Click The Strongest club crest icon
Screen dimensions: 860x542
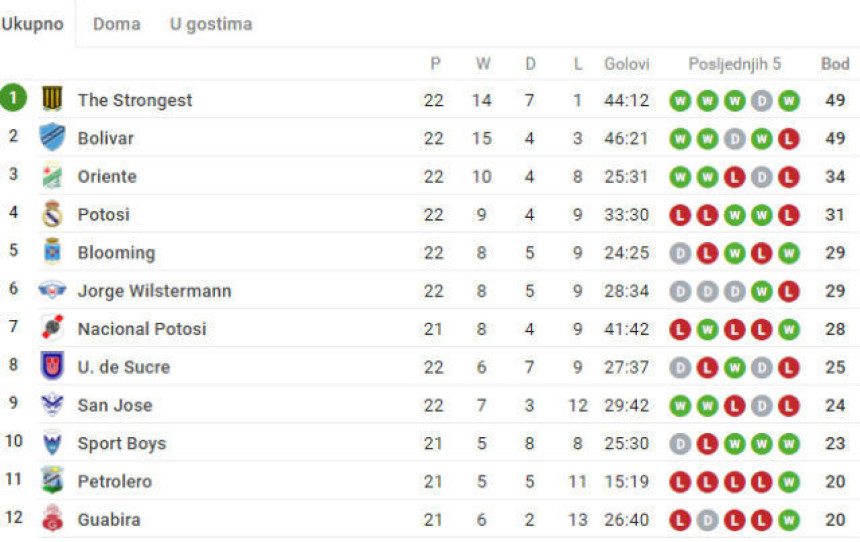52,99
